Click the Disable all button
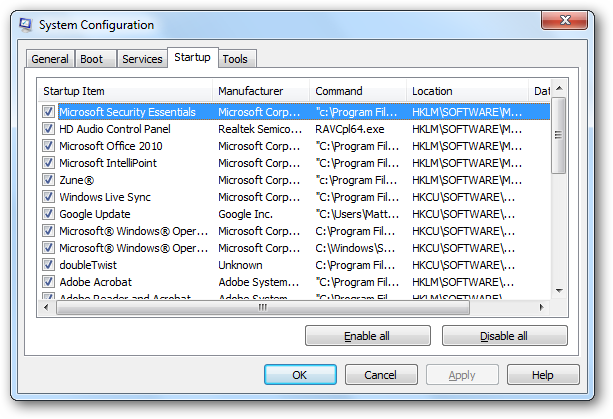 [504, 336]
